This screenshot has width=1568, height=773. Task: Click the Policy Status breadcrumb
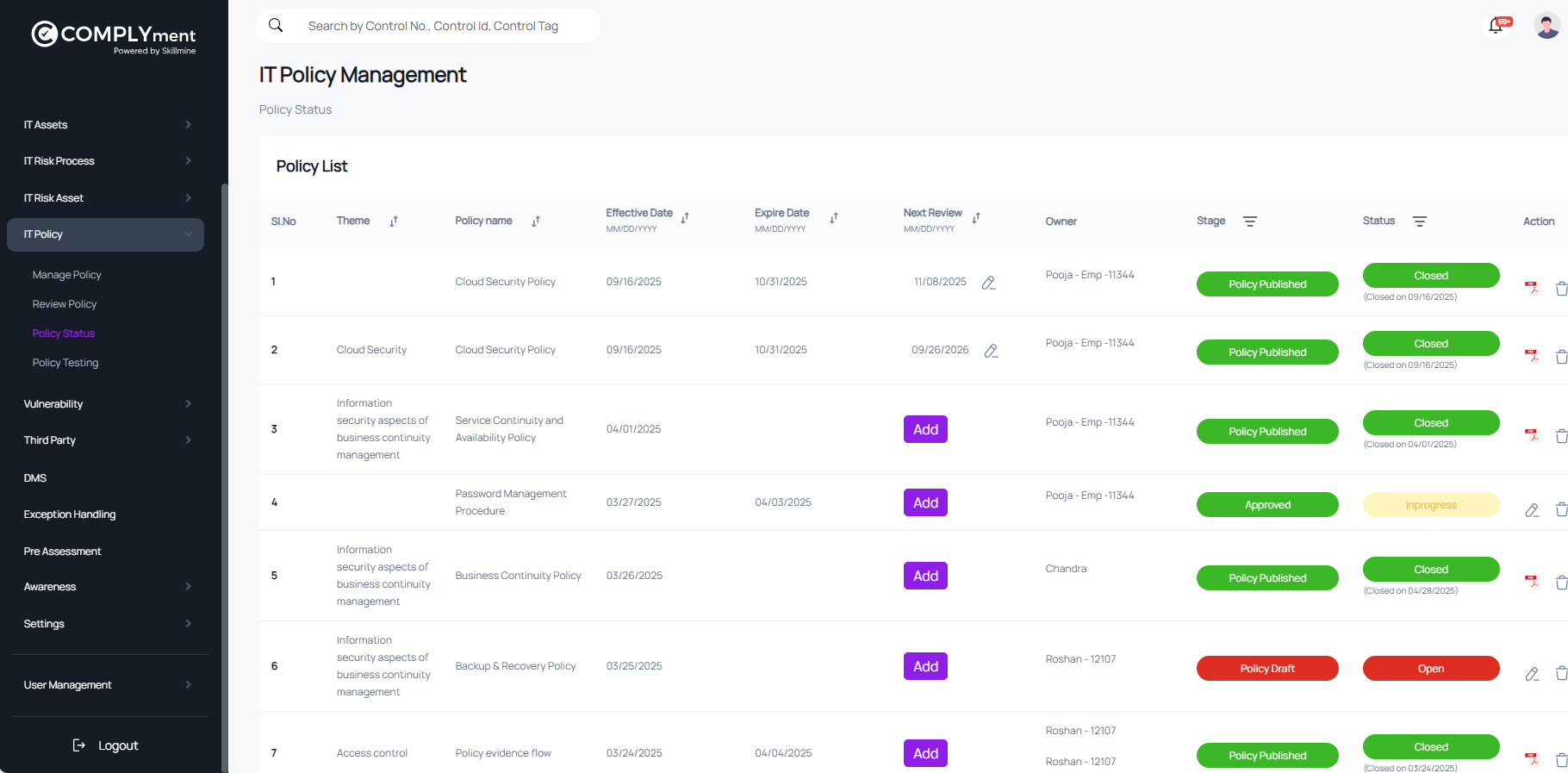click(x=296, y=109)
